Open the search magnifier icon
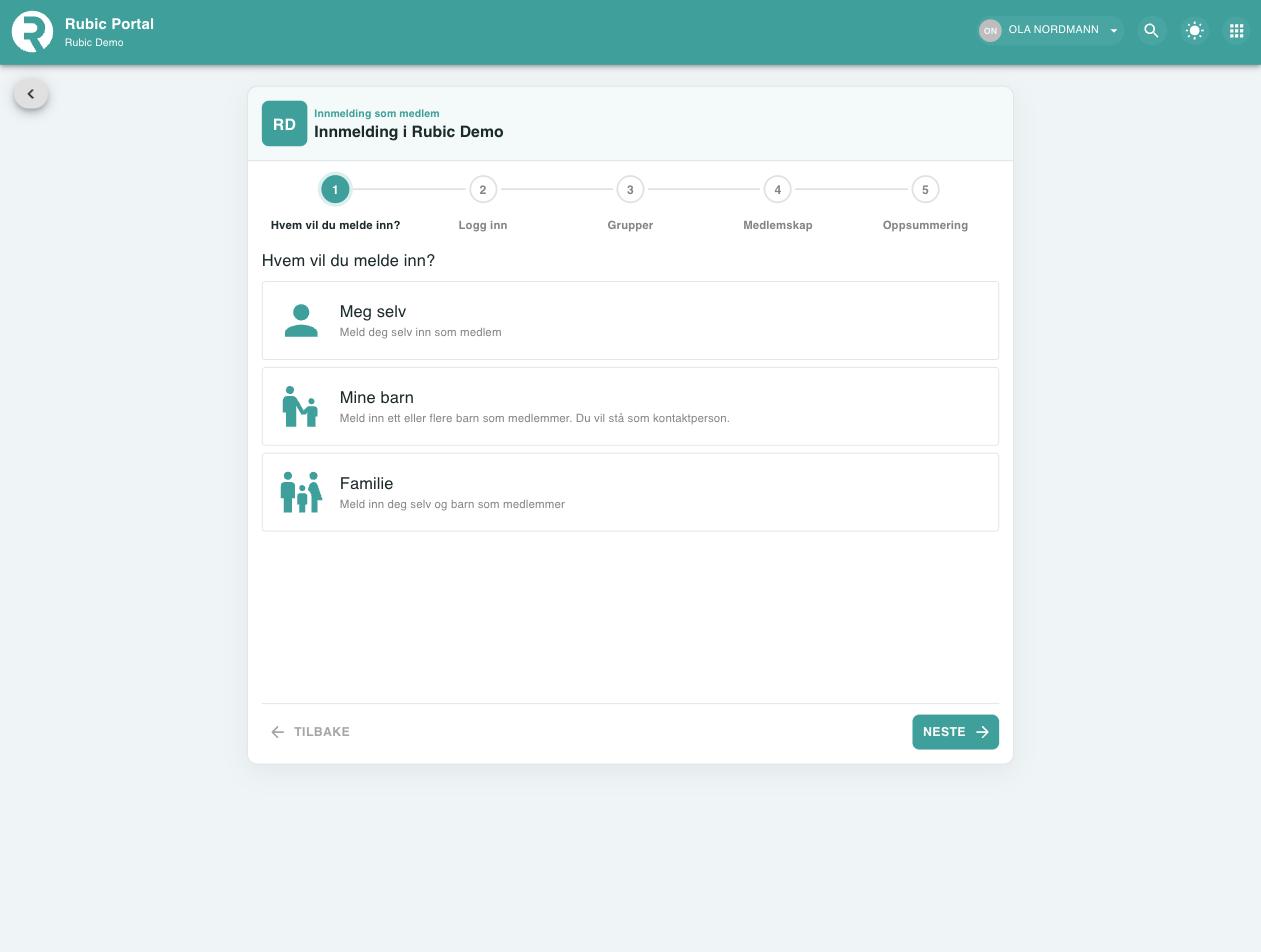Viewport: 1261px width, 952px height. 1151,31
